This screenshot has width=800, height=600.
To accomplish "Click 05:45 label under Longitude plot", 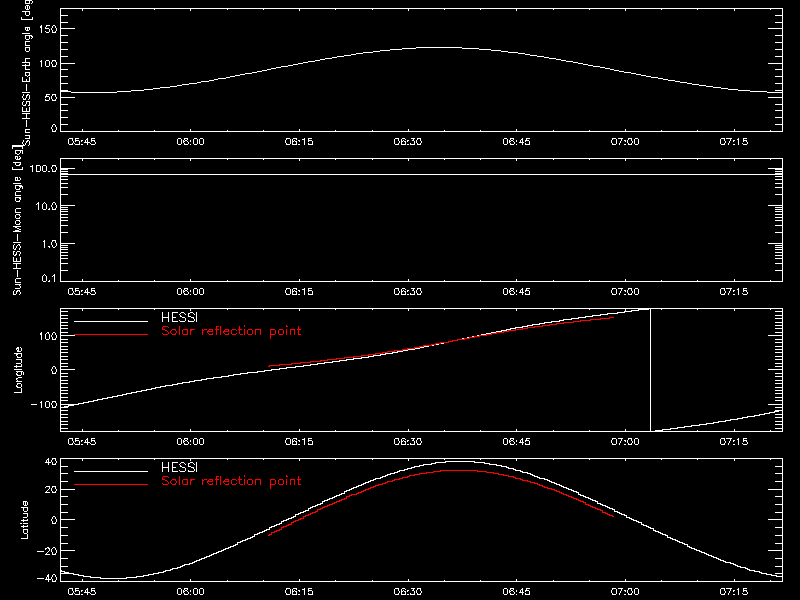I will click(x=82, y=442).
